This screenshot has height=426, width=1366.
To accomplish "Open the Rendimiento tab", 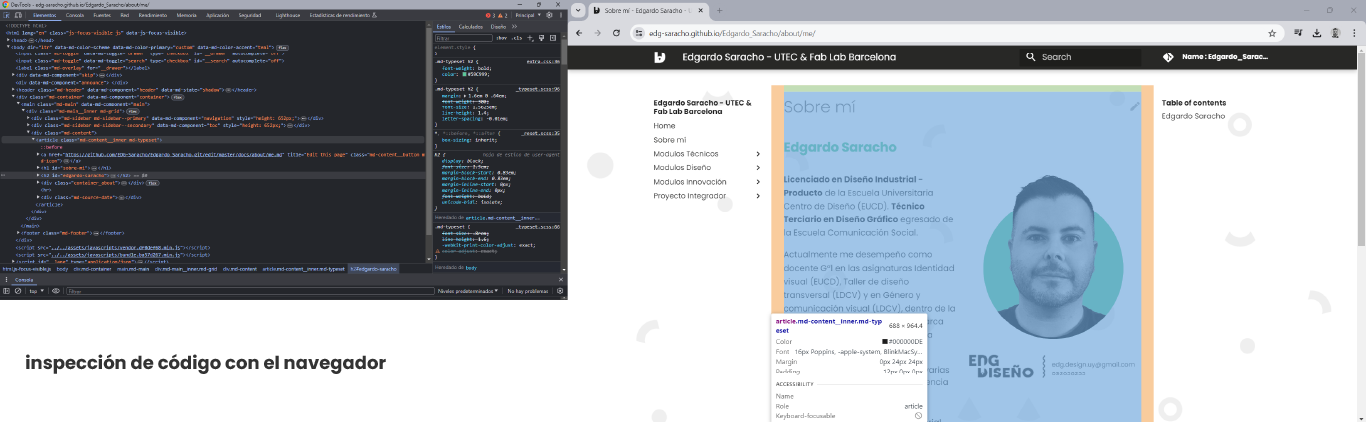I will 153,15.
